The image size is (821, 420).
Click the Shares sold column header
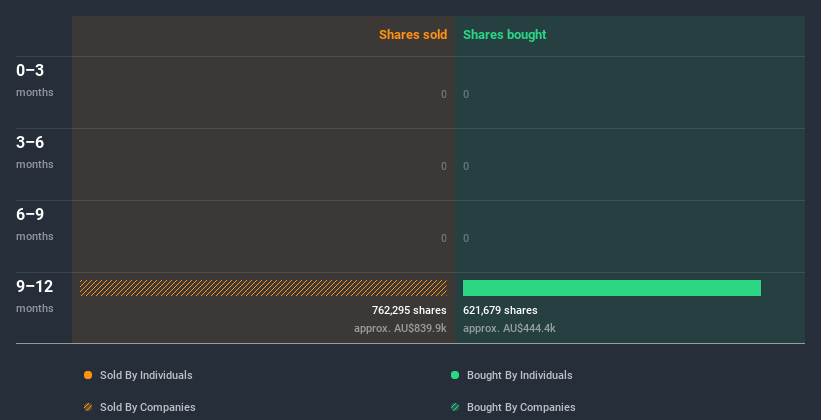413,35
